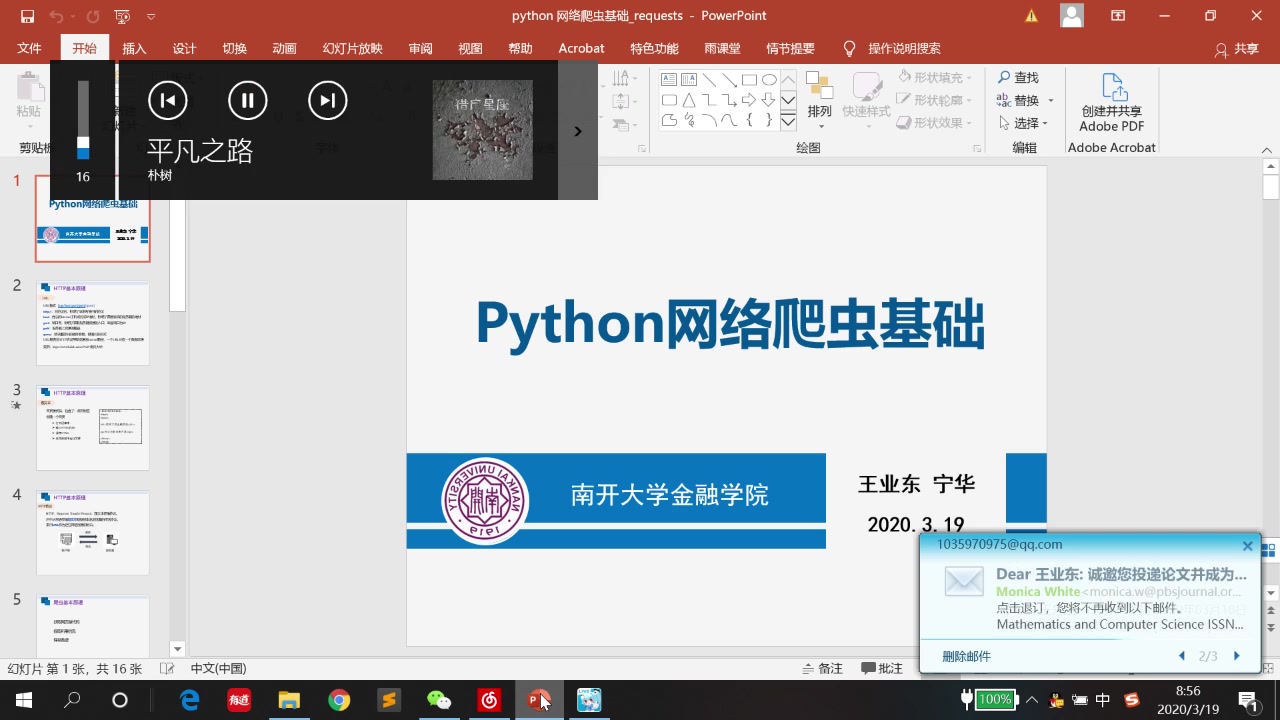Image resolution: width=1280 pixels, height=720 pixels.
Task: Click 删除邮件 in the mail notification
Action: [966, 655]
